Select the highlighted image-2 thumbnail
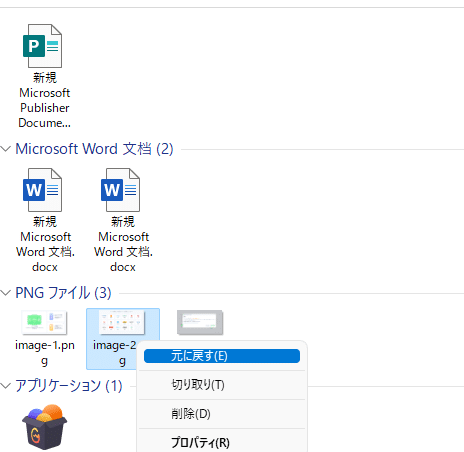The image size is (464, 452). 122,322
